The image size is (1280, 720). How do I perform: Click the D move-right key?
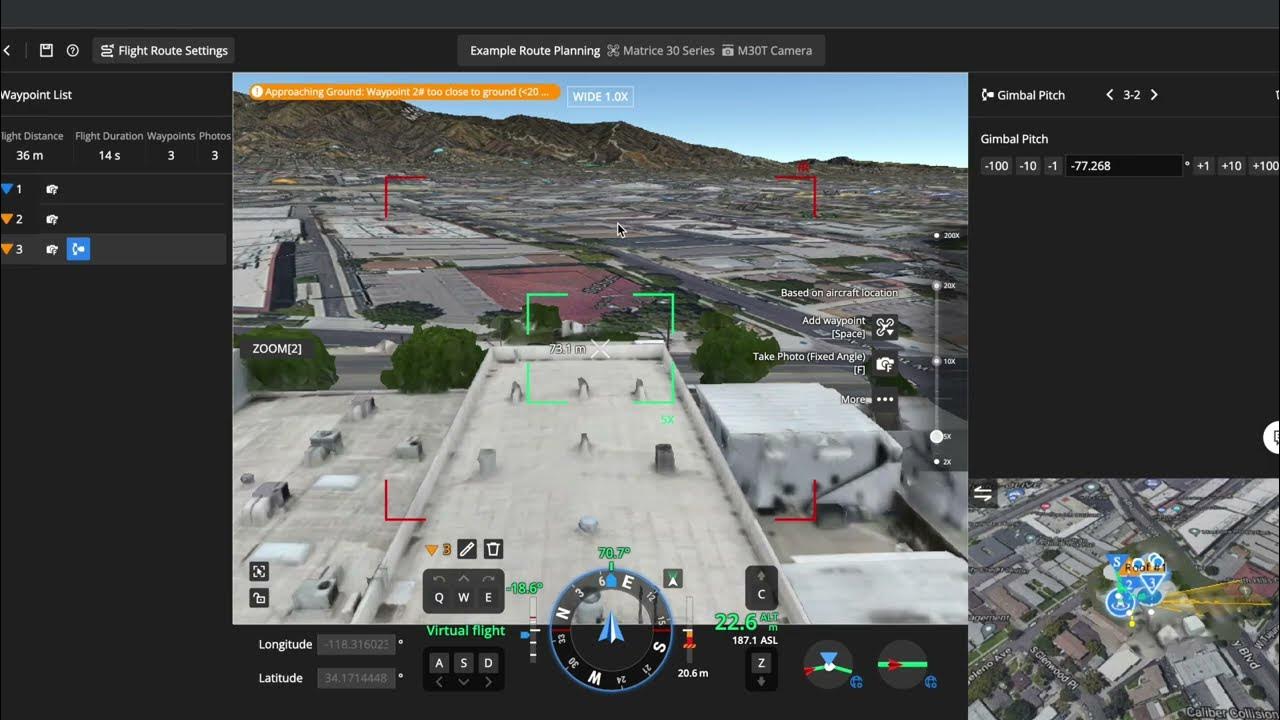[x=489, y=663]
